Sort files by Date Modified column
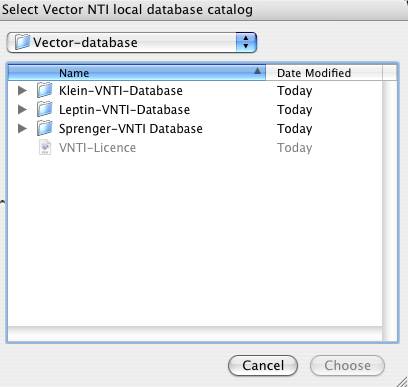 (x=324, y=73)
